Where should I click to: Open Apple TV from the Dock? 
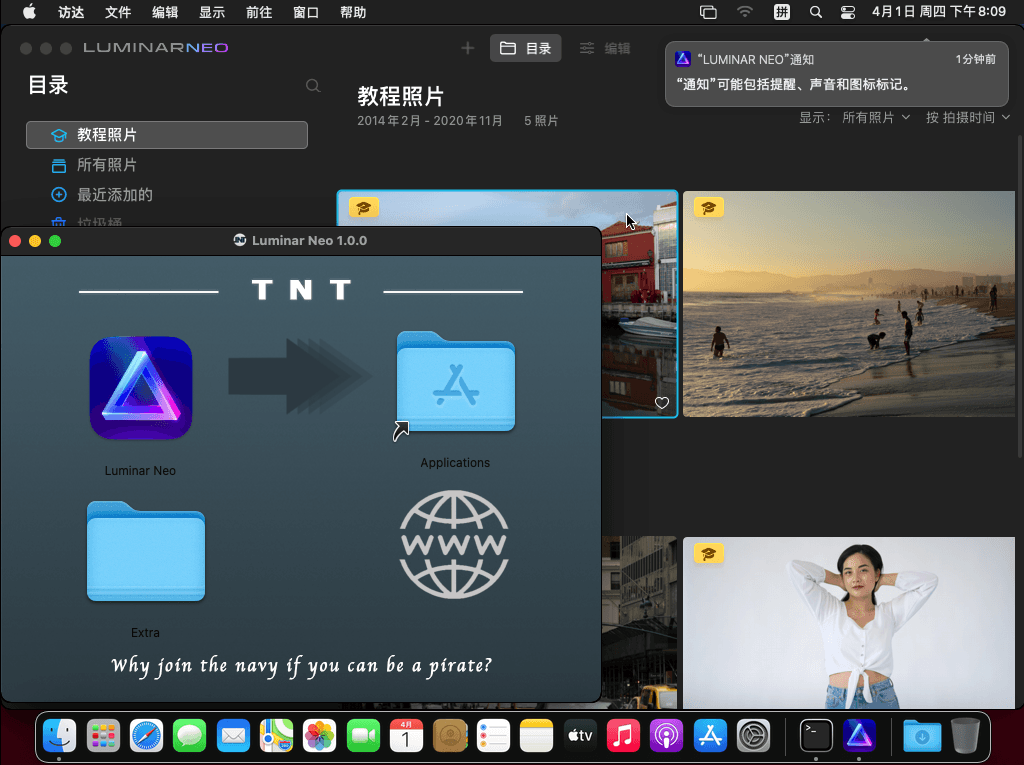pos(580,736)
